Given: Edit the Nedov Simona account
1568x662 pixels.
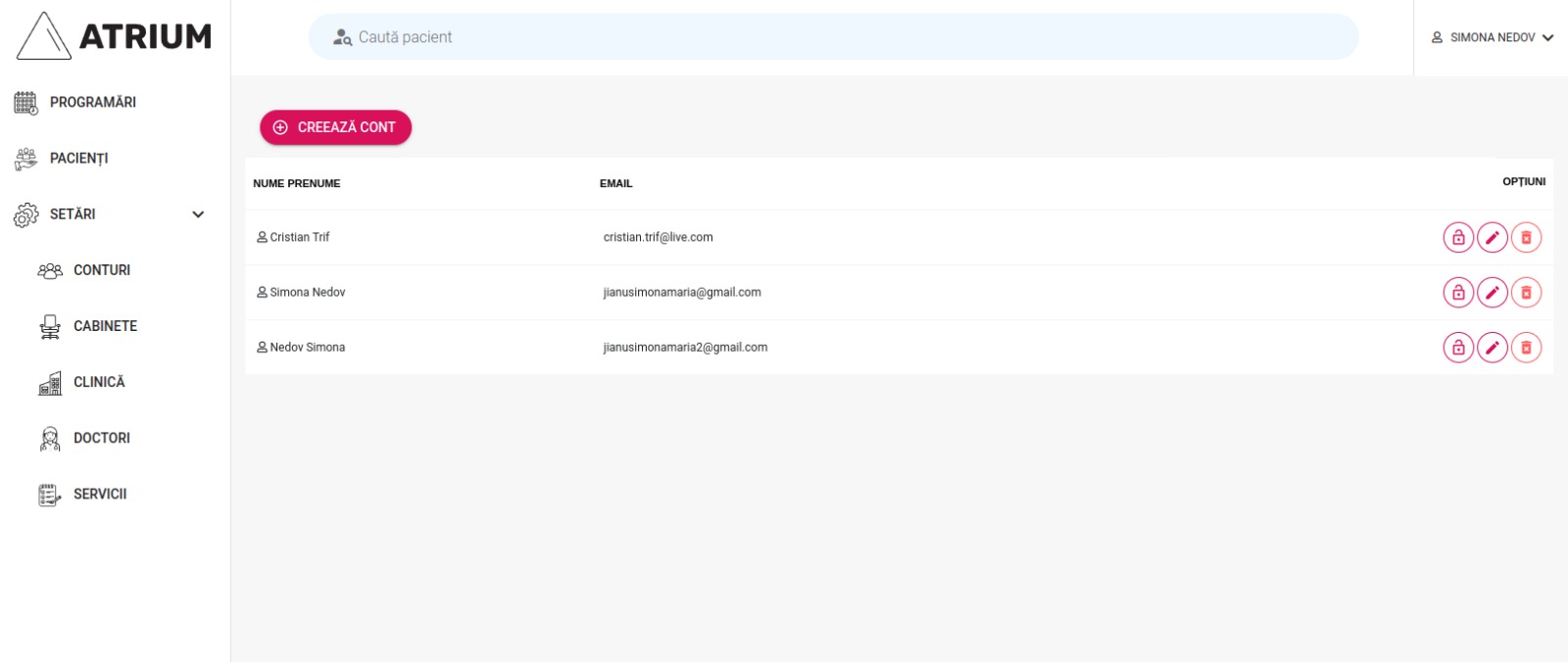Looking at the screenshot, I should click(1493, 348).
